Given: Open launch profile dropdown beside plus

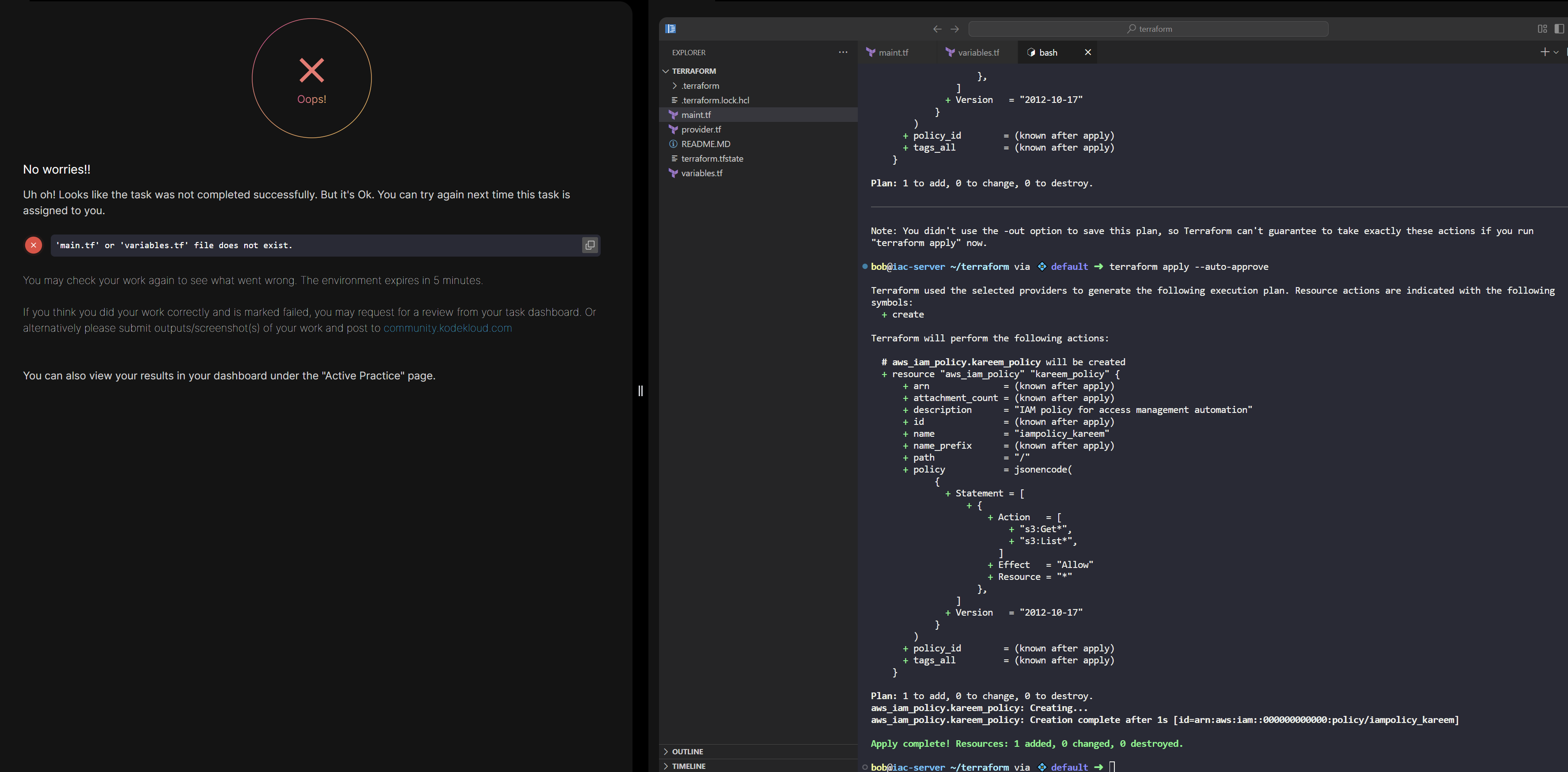Looking at the screenshot, I should pos(1556,53).
